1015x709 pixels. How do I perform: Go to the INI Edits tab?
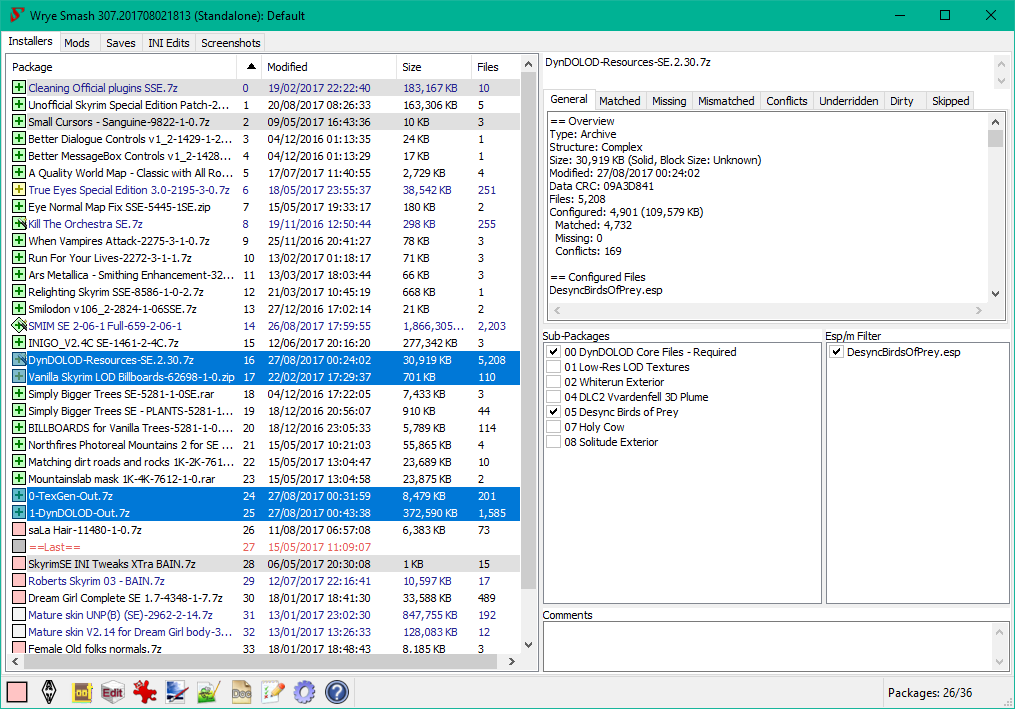[169, 43]
